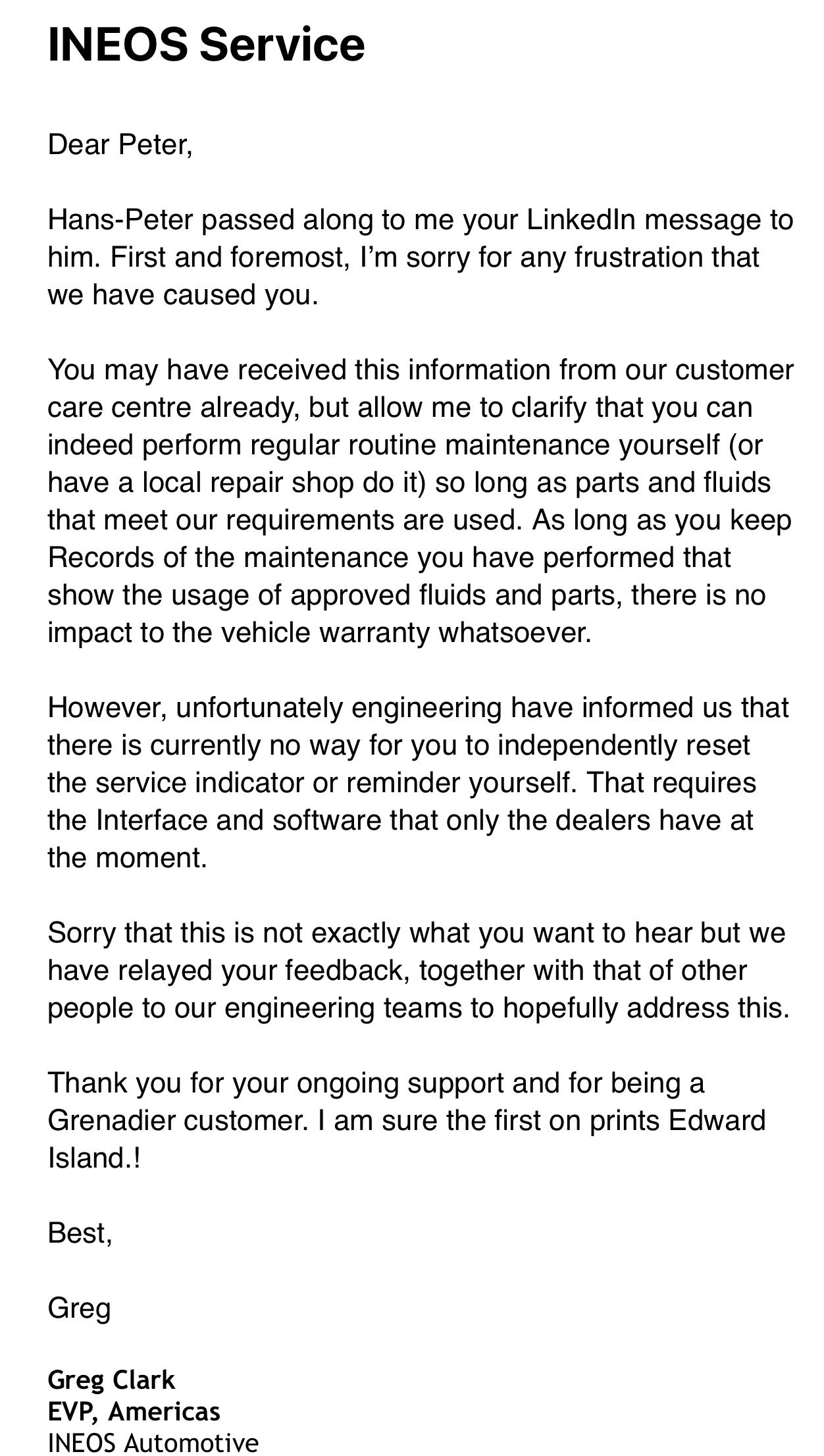
Task: Click the EVP, Americas title line
Action: point(134,1411)
